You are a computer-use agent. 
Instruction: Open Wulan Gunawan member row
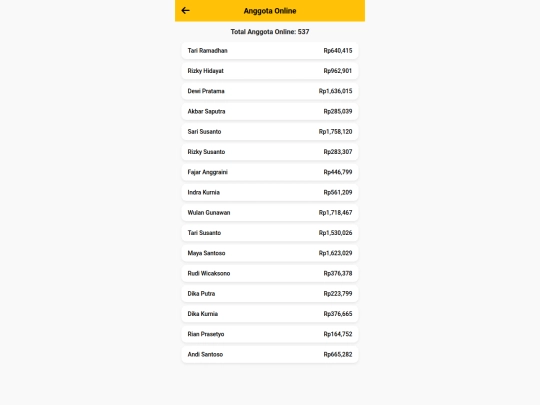pos(270,213)
